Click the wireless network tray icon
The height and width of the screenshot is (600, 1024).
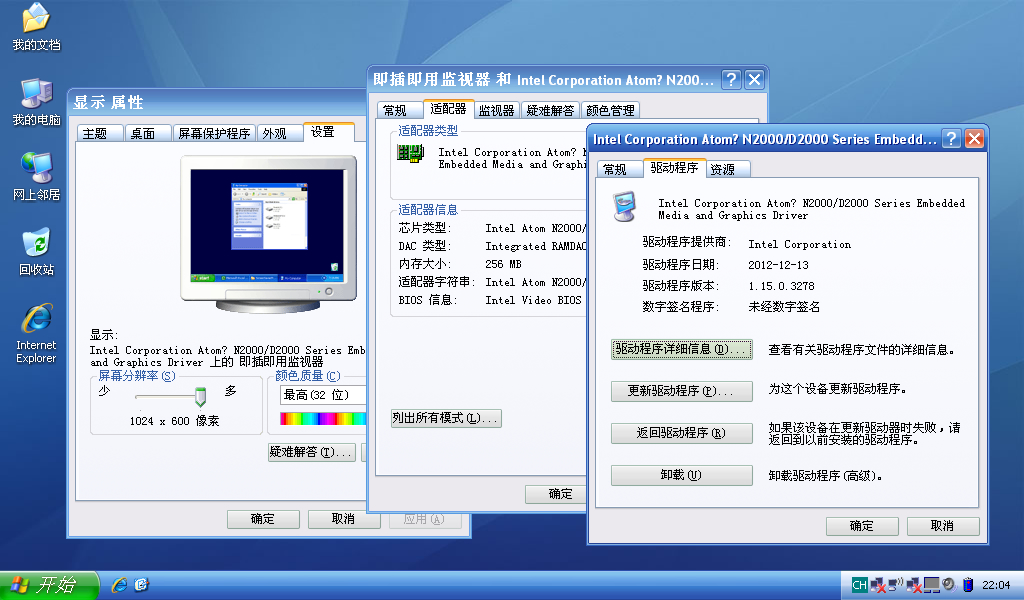pyautogui.click(x=895, y=585)
